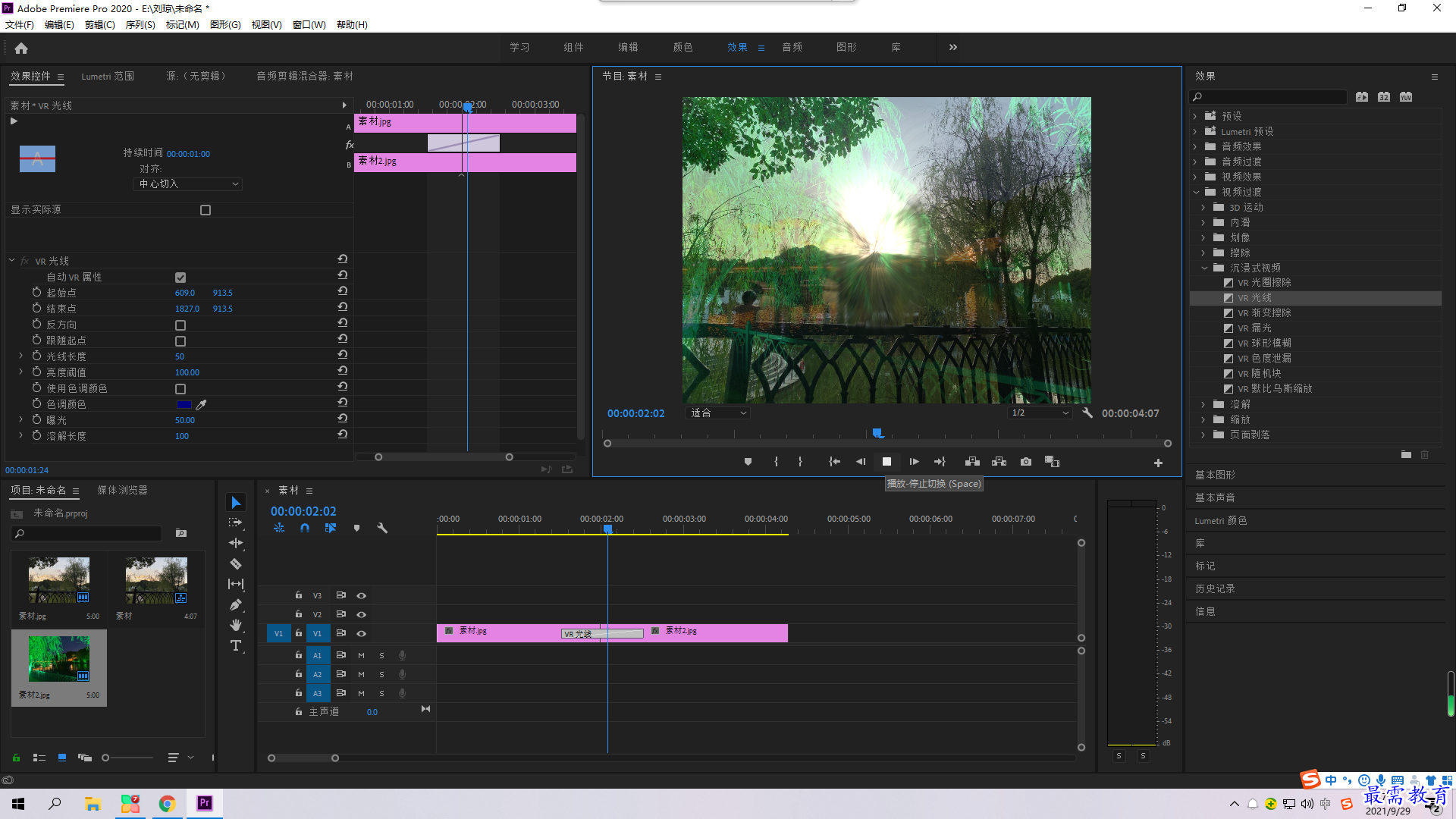
Task: Check the 显示实际源 checkbox
Action: [206, 210]
